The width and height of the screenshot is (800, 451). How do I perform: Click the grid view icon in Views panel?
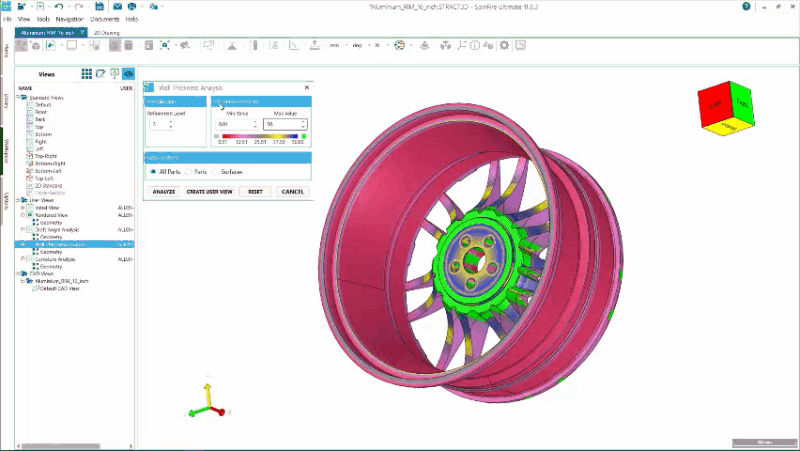point(87,74)
